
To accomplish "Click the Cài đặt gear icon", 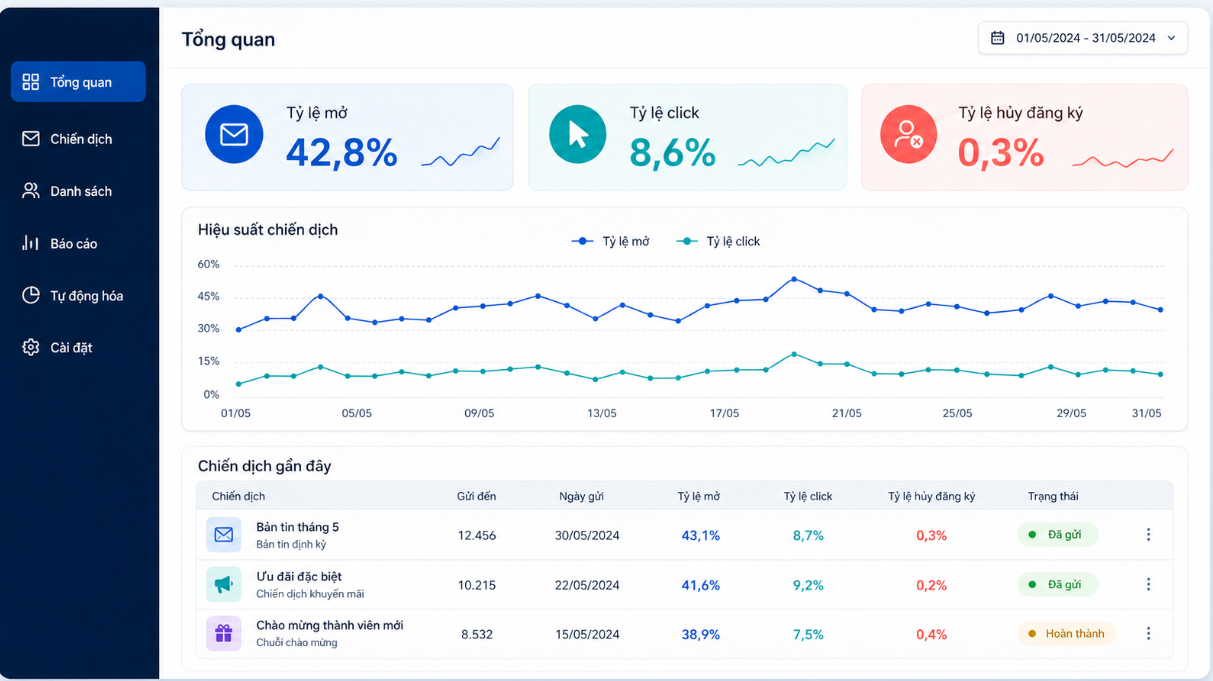I will point(31,347).
